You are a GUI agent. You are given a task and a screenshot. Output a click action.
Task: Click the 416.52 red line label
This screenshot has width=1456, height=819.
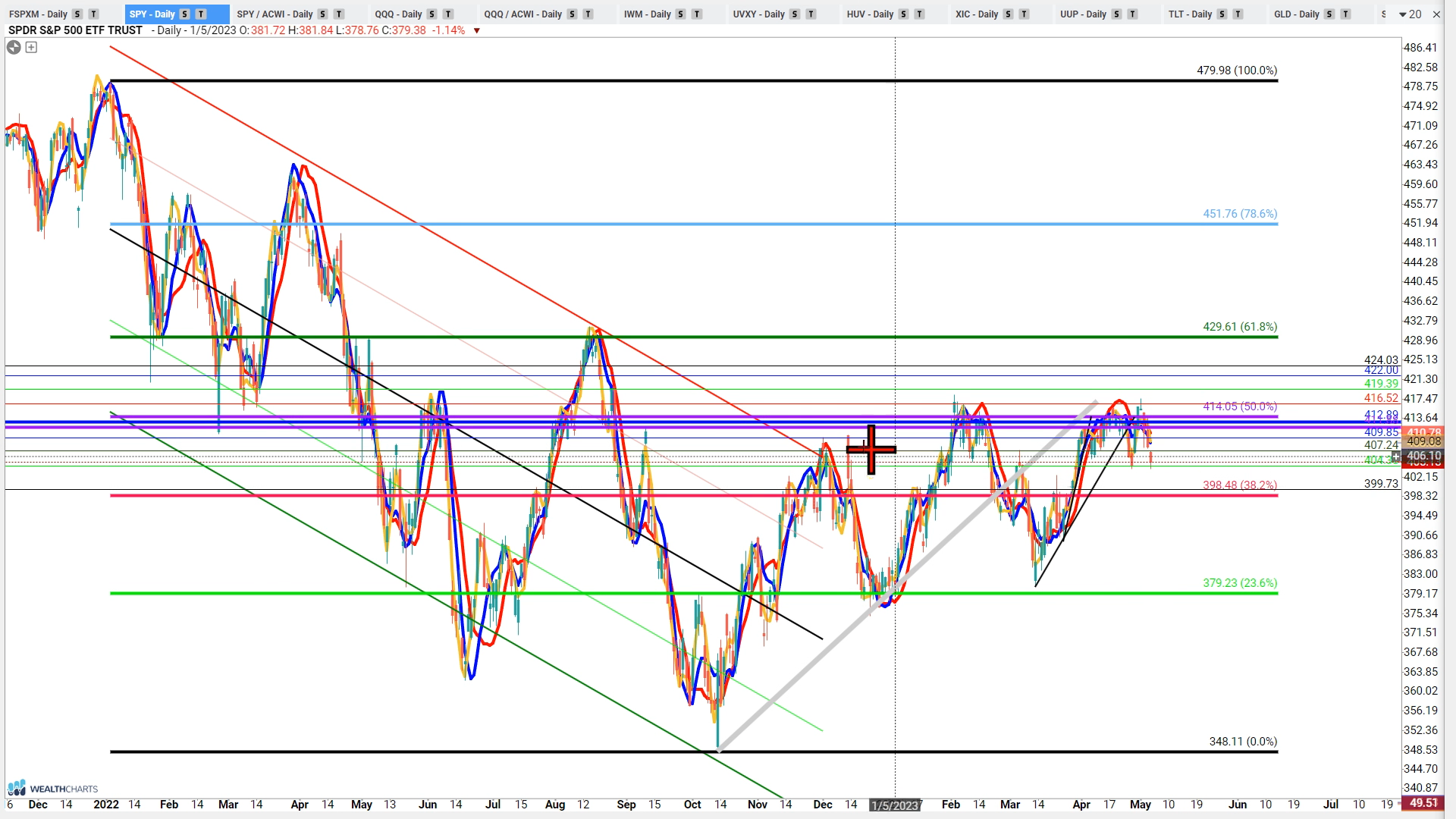pyautogui.click(x=1381, y=398)
